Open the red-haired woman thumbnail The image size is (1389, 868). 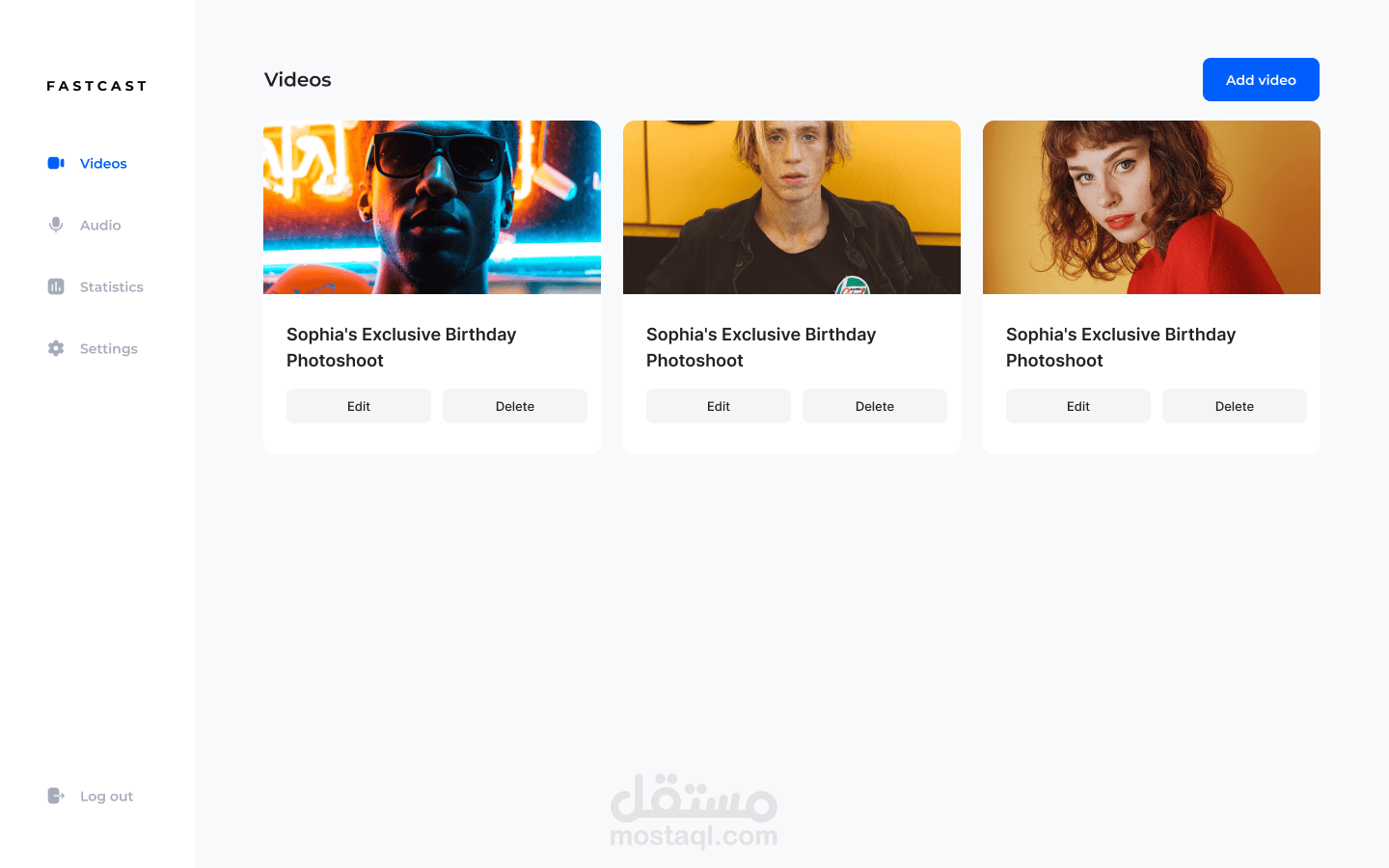click(1152, 207)
